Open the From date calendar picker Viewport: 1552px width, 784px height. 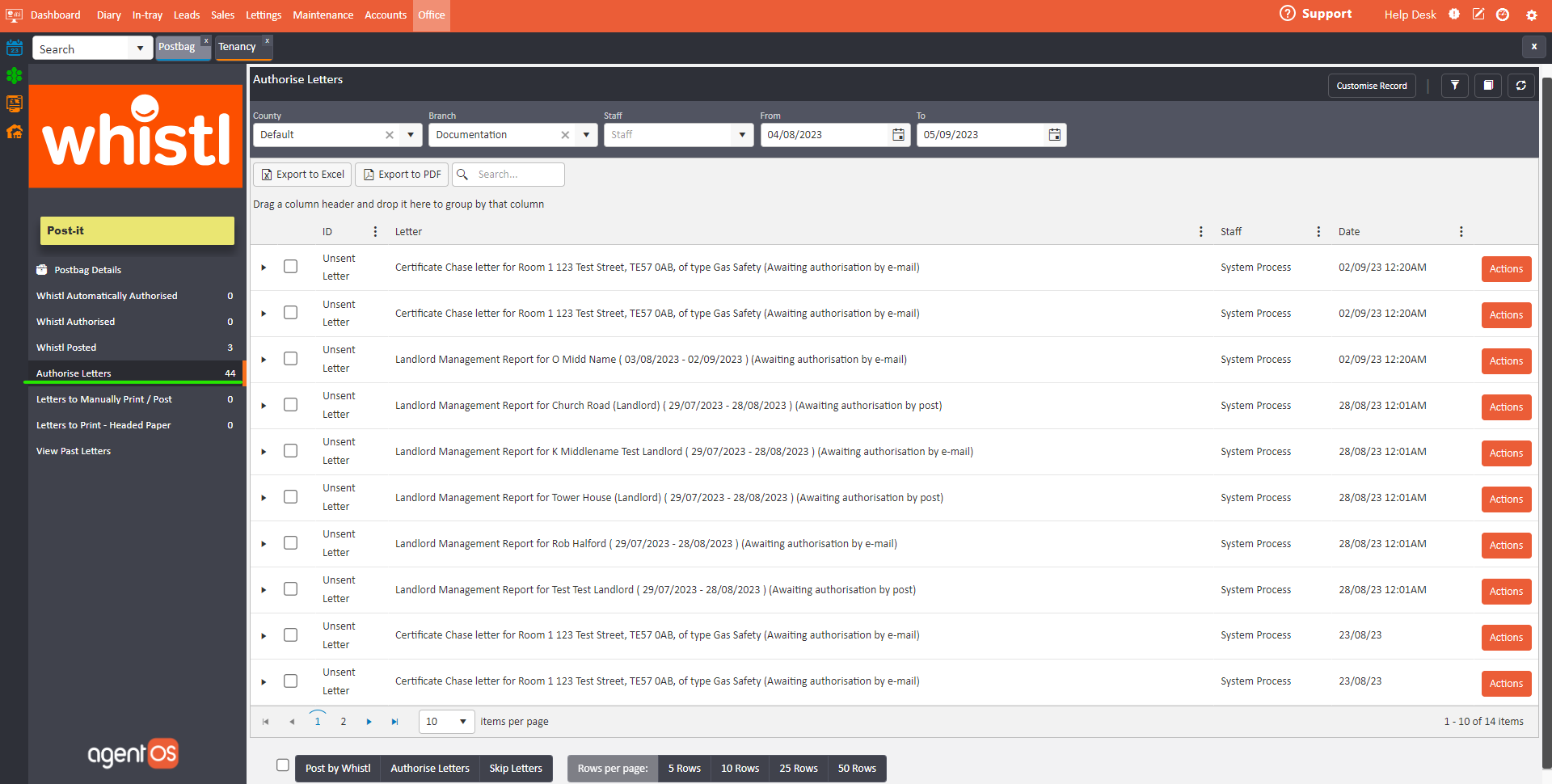pos(898,135)
